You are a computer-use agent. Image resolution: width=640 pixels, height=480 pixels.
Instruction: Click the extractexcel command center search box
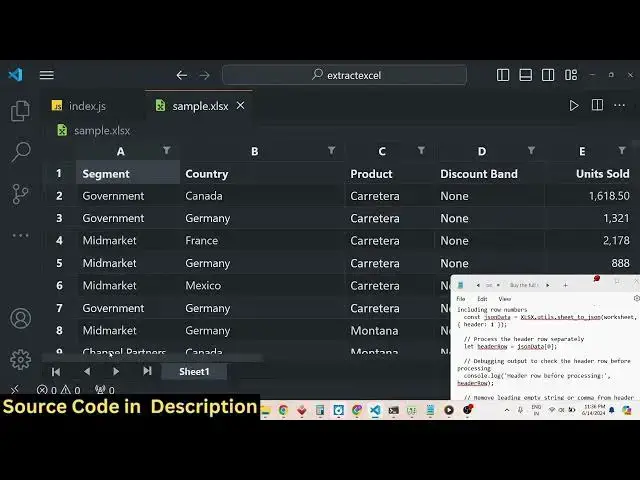pos(344,75)
